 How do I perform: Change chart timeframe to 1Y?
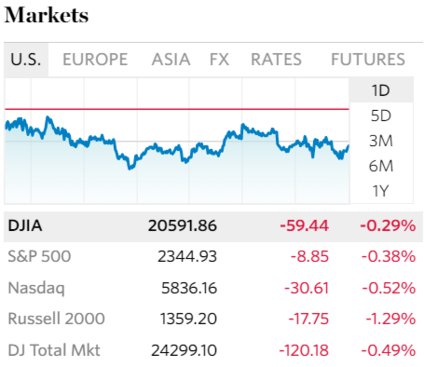coord(381,191)
